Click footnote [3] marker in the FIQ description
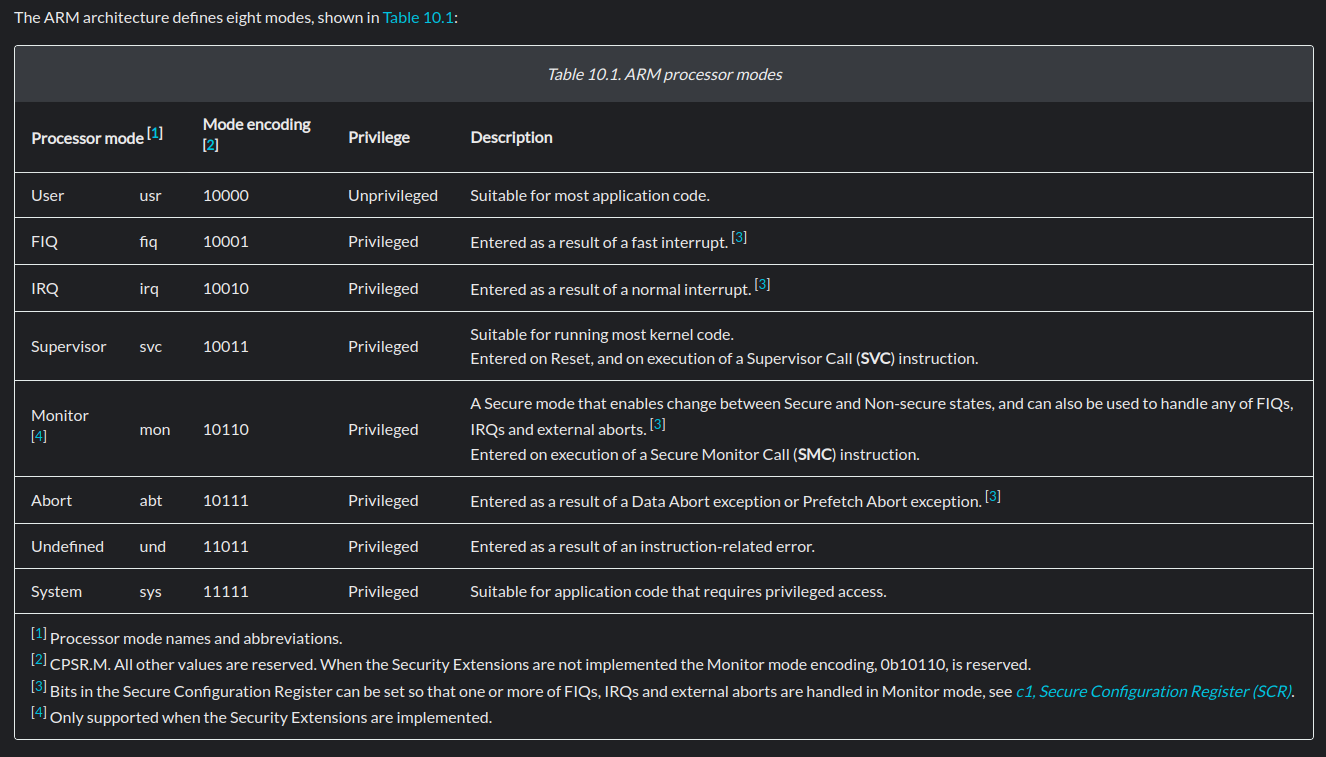This screenshot has width=1326, height=757. click(739, 237)
